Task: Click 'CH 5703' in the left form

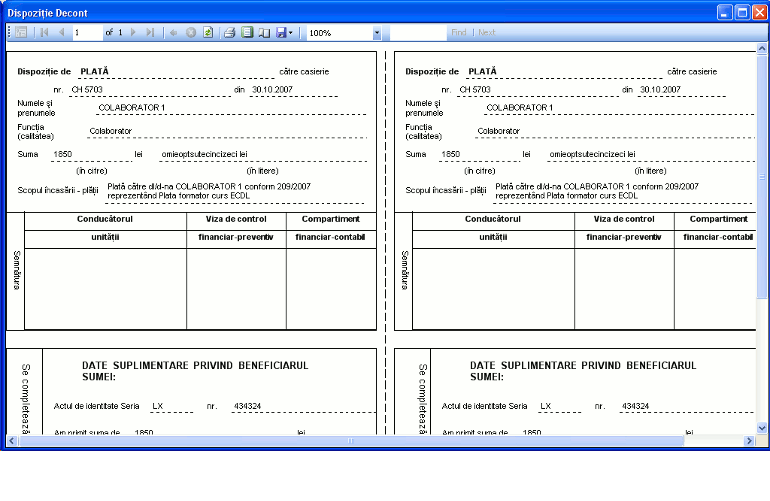Action: click(x=87, y=89)
